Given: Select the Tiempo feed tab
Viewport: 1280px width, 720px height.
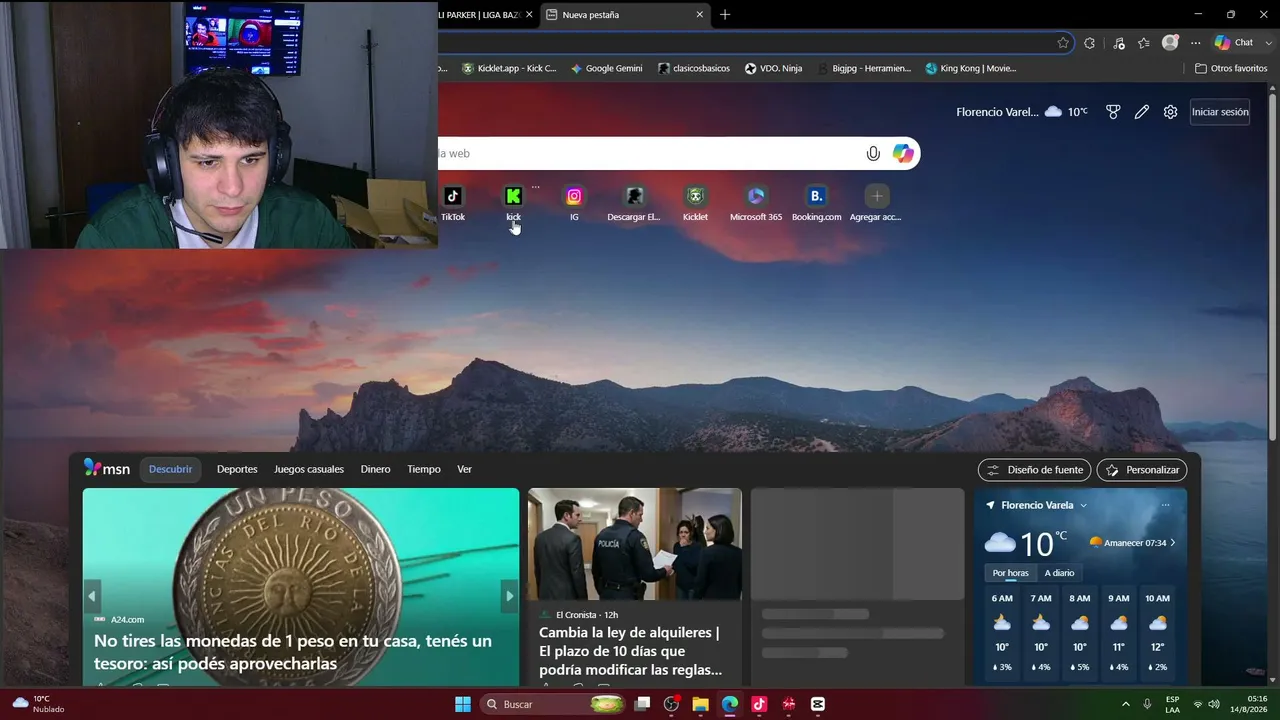Looking at the screenshot, I should tap(424, 469).
